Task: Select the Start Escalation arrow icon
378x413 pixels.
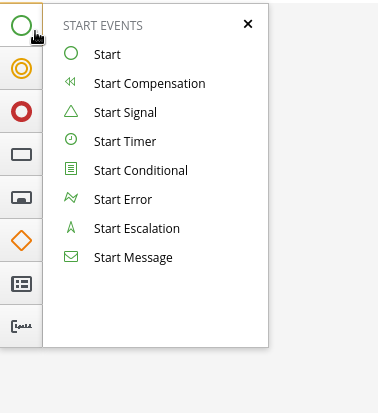Action: pyautogui.click(x=71, y=227)
